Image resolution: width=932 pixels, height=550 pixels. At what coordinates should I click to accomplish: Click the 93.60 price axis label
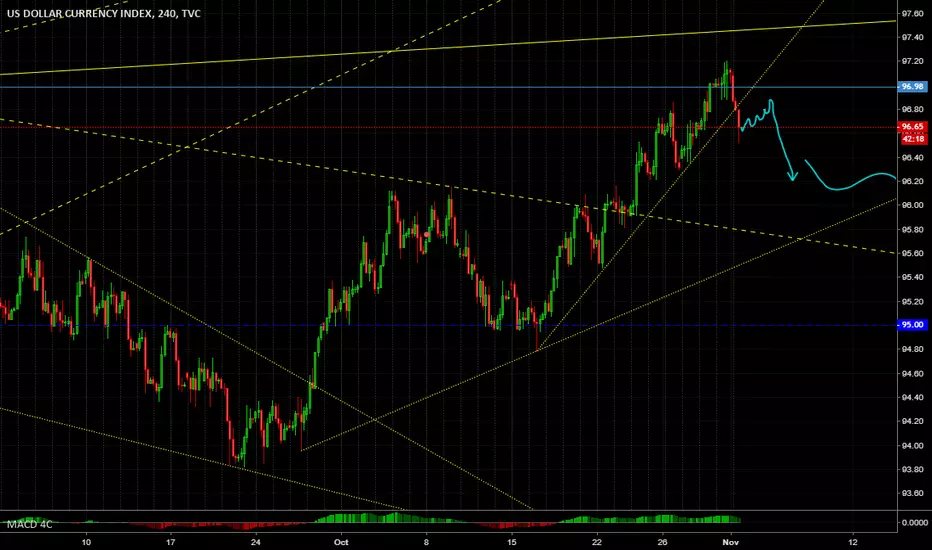tap(912, 493)
